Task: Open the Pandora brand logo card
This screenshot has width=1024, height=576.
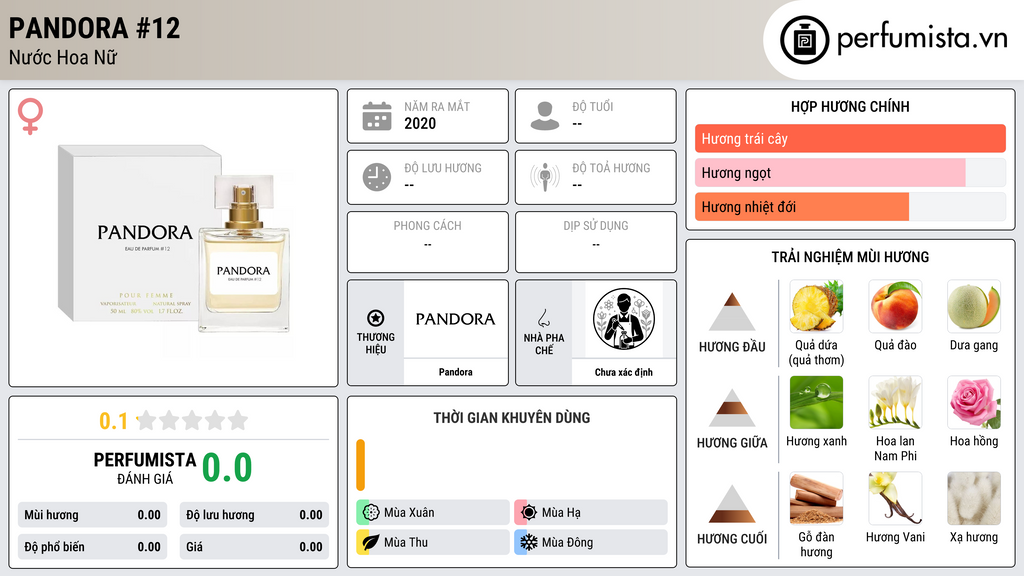Action: [x=455, y=319]
